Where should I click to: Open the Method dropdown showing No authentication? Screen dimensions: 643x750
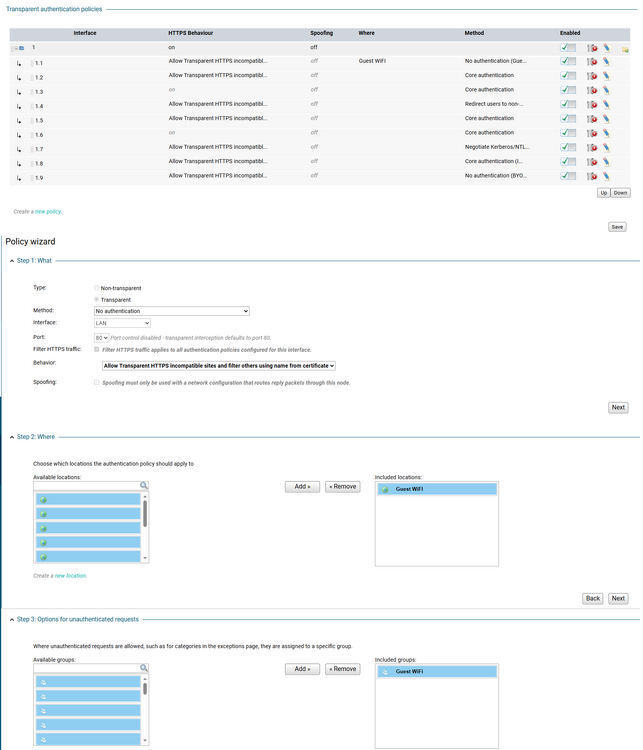tap(172, 311)
